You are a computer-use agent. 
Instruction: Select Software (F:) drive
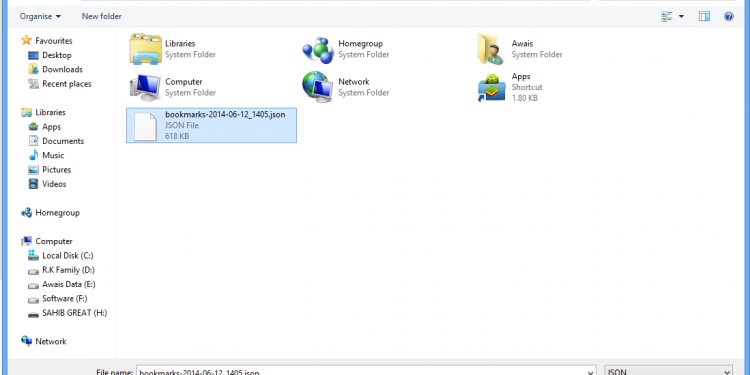58,298
